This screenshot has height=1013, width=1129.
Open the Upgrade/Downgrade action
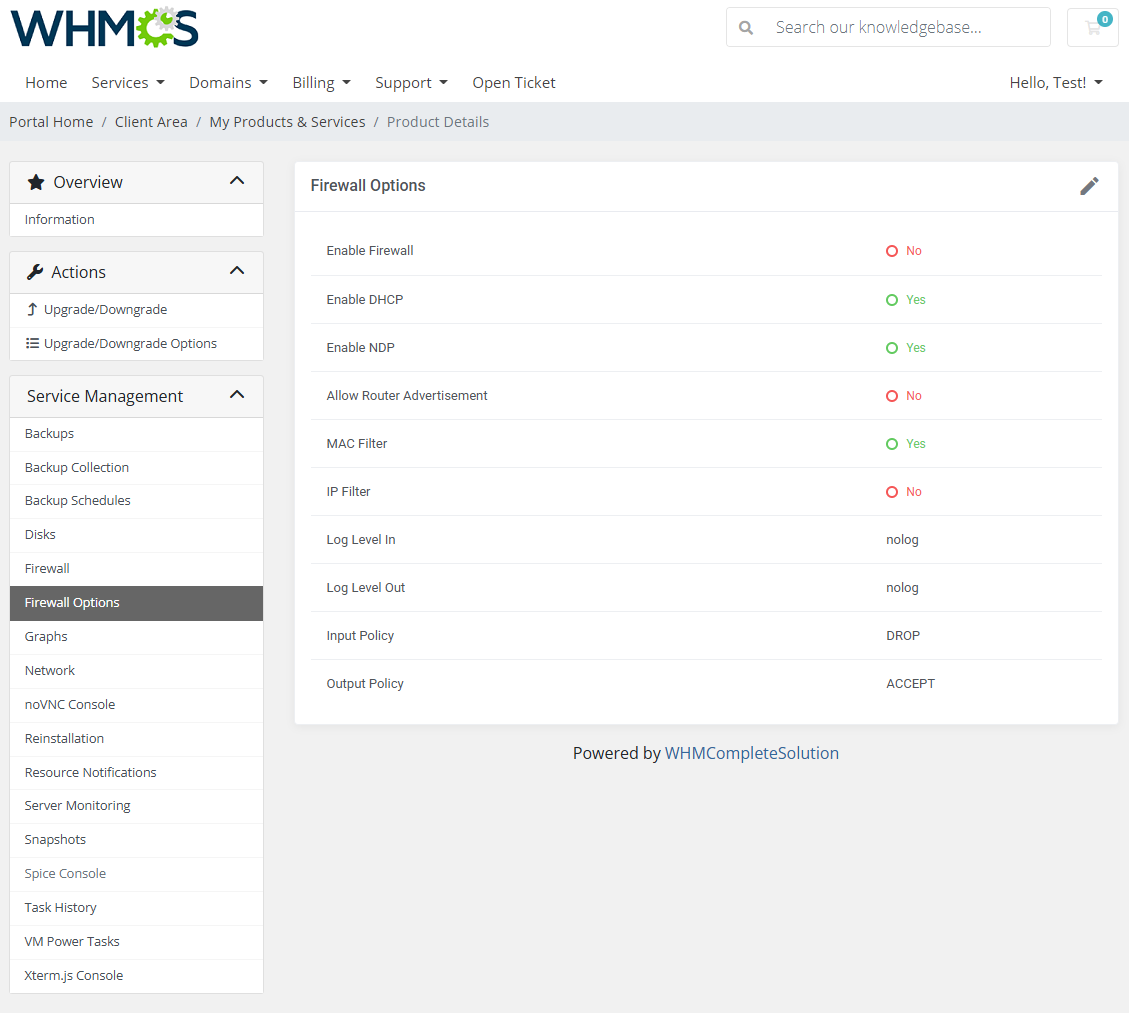pos(136,310)
